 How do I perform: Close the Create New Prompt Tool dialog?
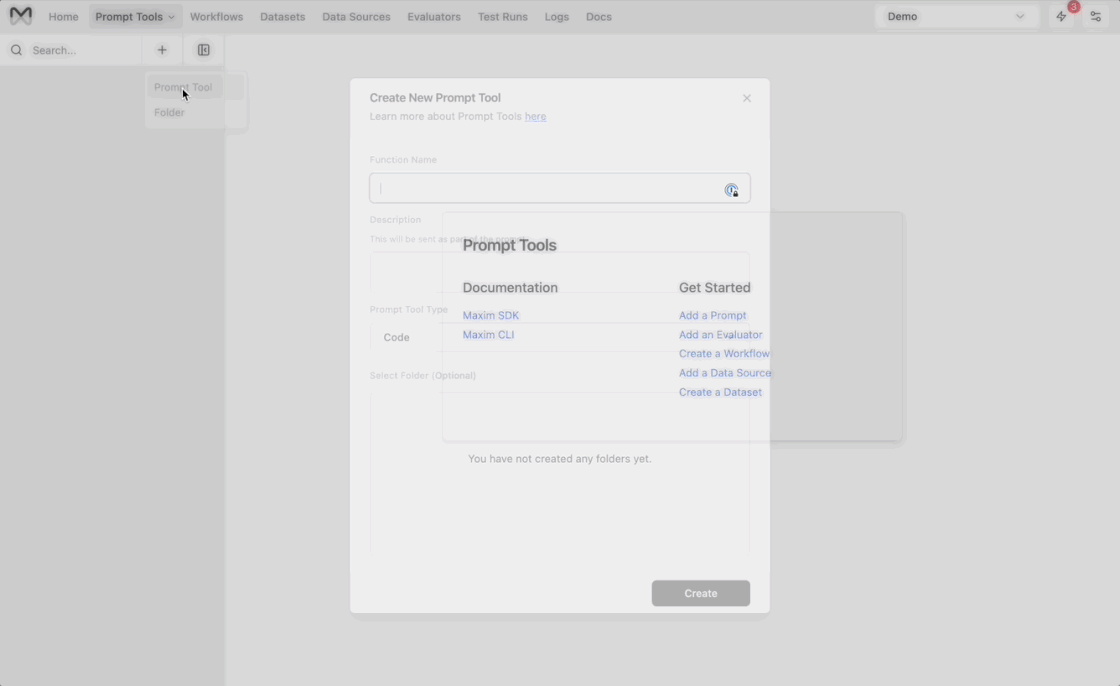pos(746,98)
